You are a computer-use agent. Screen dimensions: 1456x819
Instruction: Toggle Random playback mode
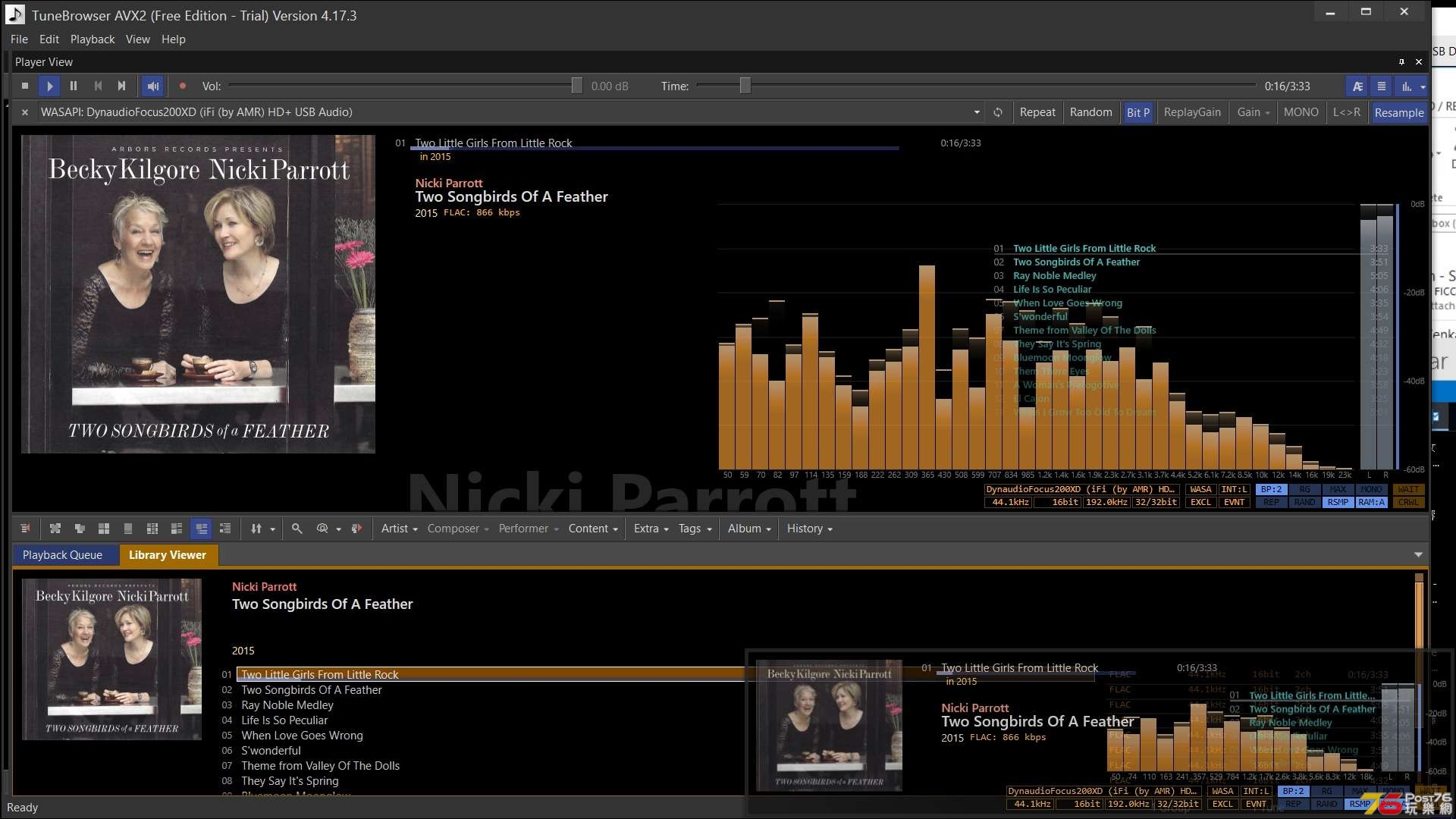point(1090,112)
